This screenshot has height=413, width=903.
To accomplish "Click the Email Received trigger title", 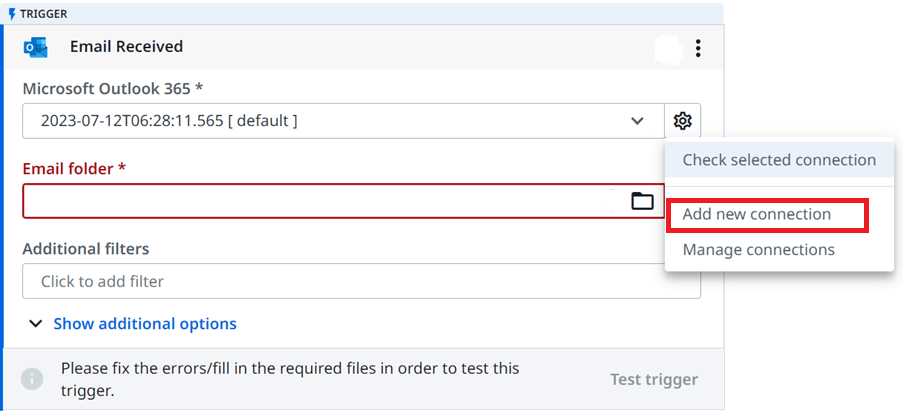I will point(127,47).
